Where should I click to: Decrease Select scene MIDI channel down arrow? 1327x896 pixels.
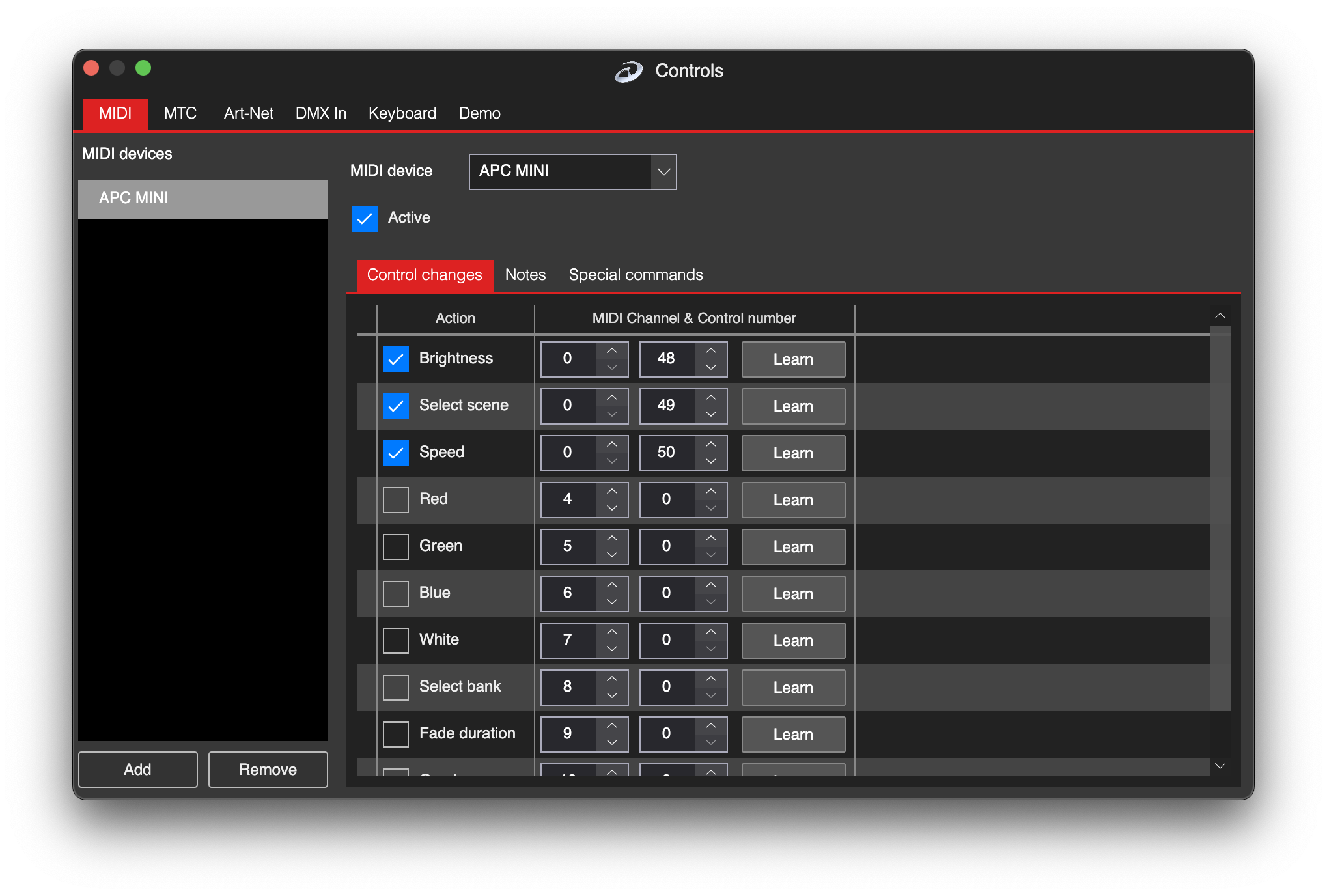coord(612,414)
